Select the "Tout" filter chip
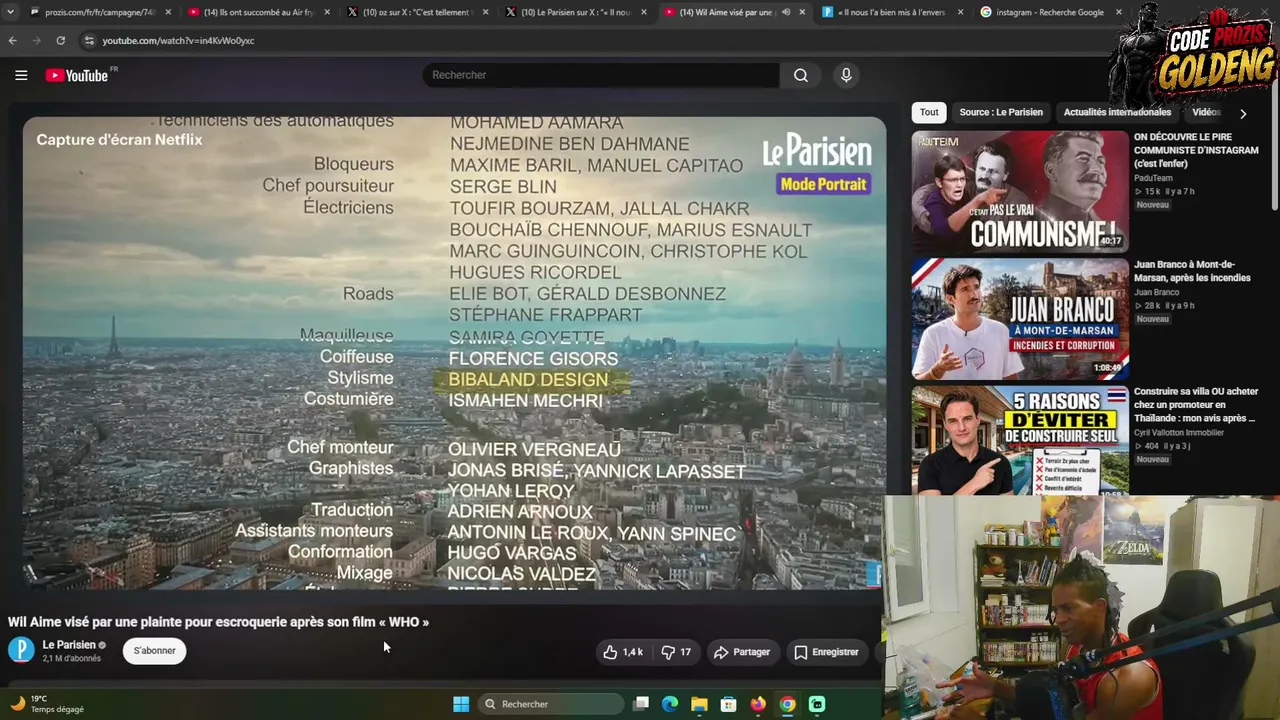The height and width of the screenshot is (720, 1280). point(929,113)
